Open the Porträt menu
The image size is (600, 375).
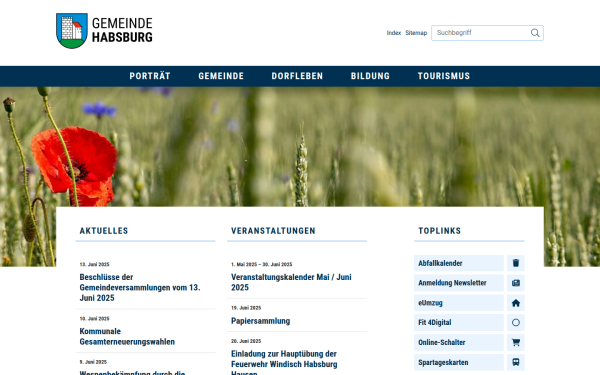150,76
